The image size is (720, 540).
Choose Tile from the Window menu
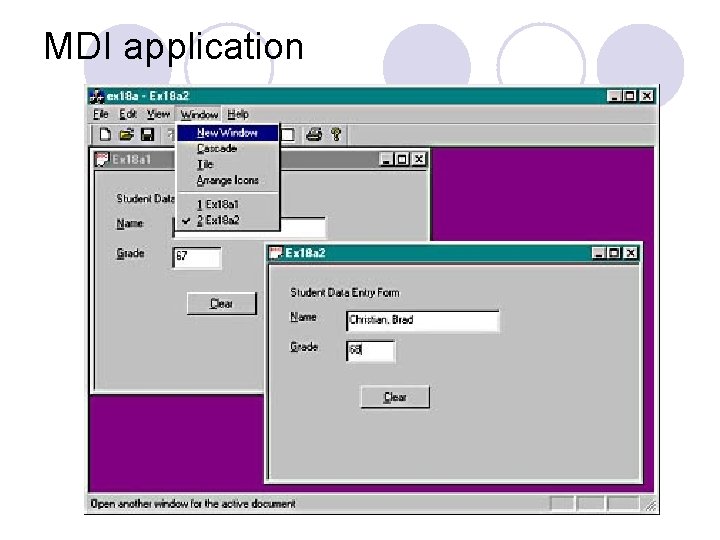228,164
